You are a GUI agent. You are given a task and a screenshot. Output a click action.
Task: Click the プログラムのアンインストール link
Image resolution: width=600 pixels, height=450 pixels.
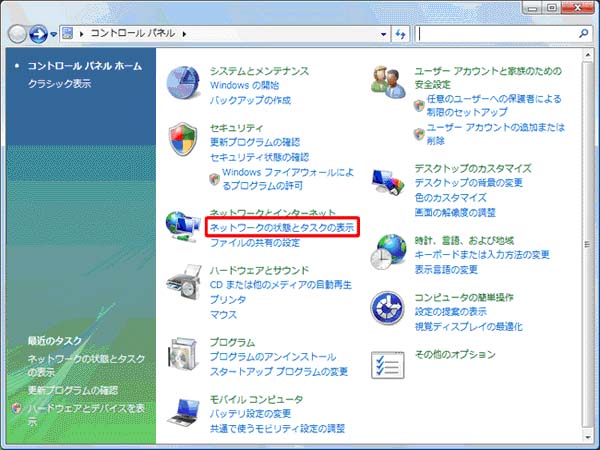click(273, 357)
